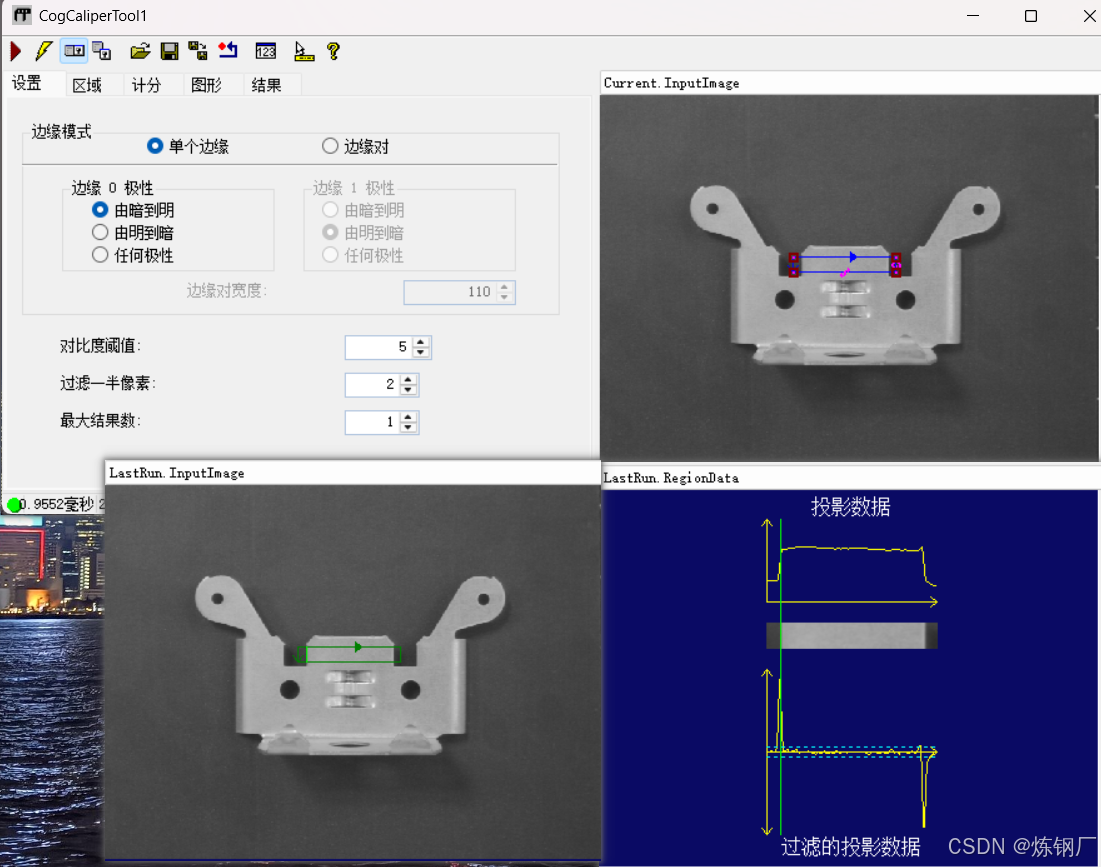This screenshot has height=867, width=1101.
Task: Show results window with the 123 icon
Action: (265, 51)
